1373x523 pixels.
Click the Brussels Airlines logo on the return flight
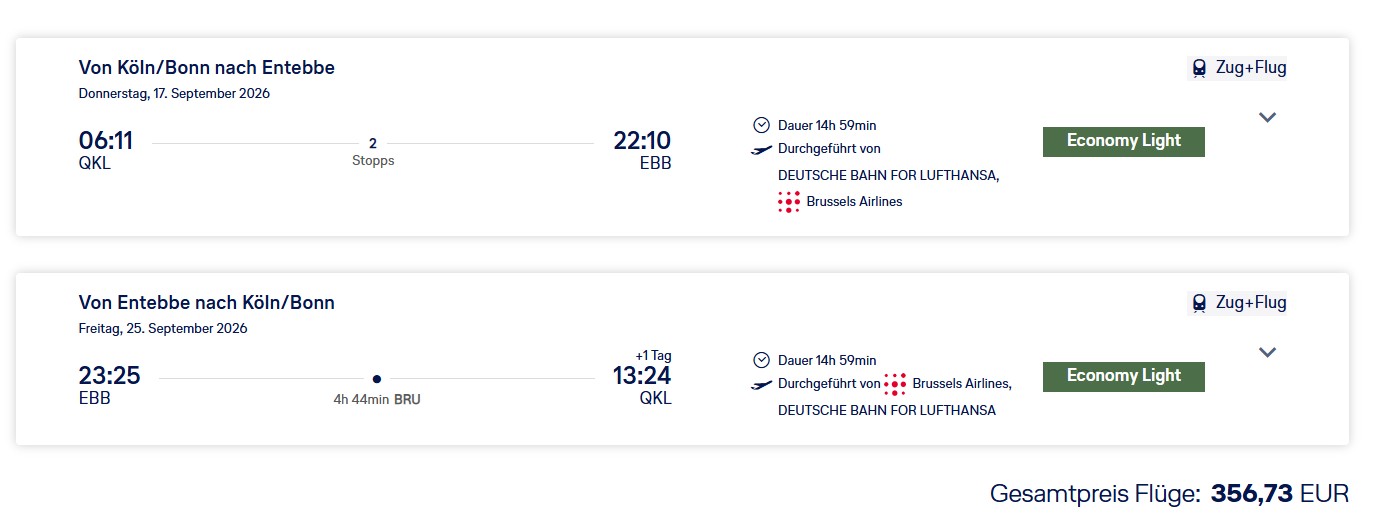pos(895,384)
